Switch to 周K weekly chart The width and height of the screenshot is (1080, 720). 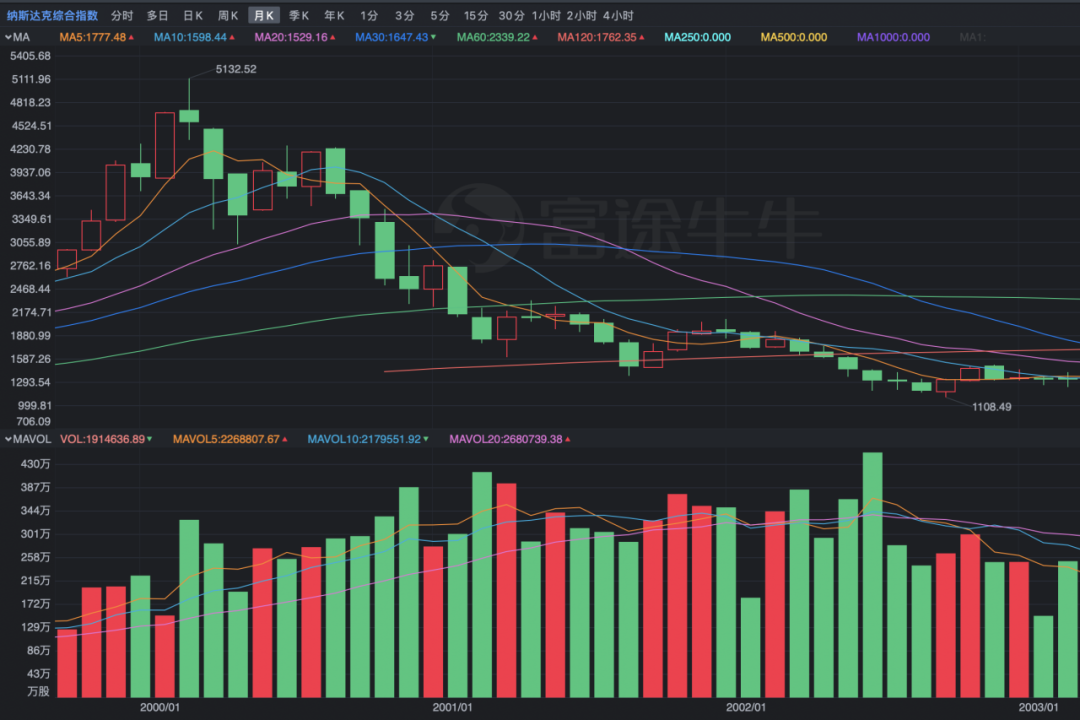point(229,15)
